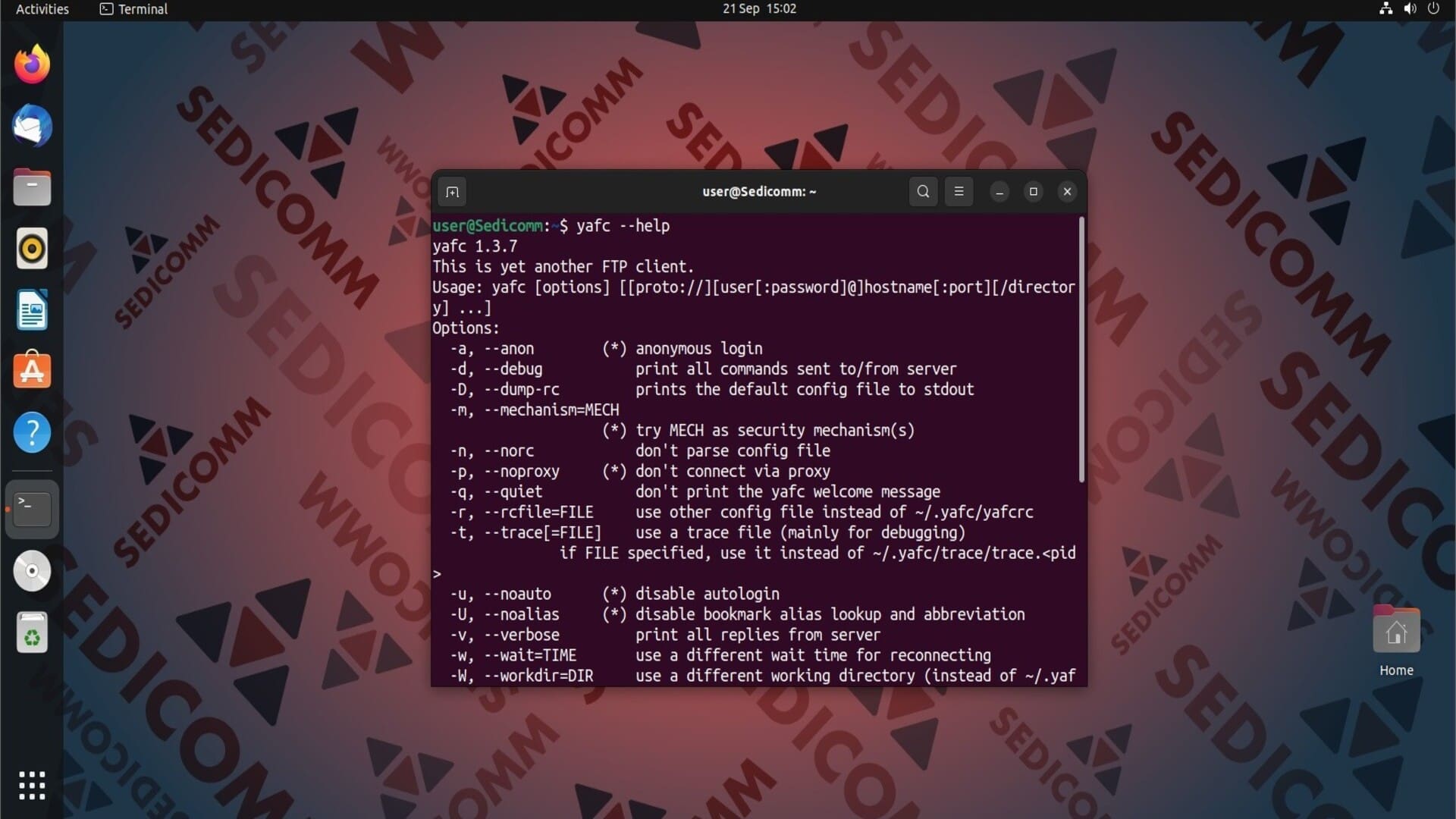
Task: Select the Terminal icon in dock
Action: 32,509
